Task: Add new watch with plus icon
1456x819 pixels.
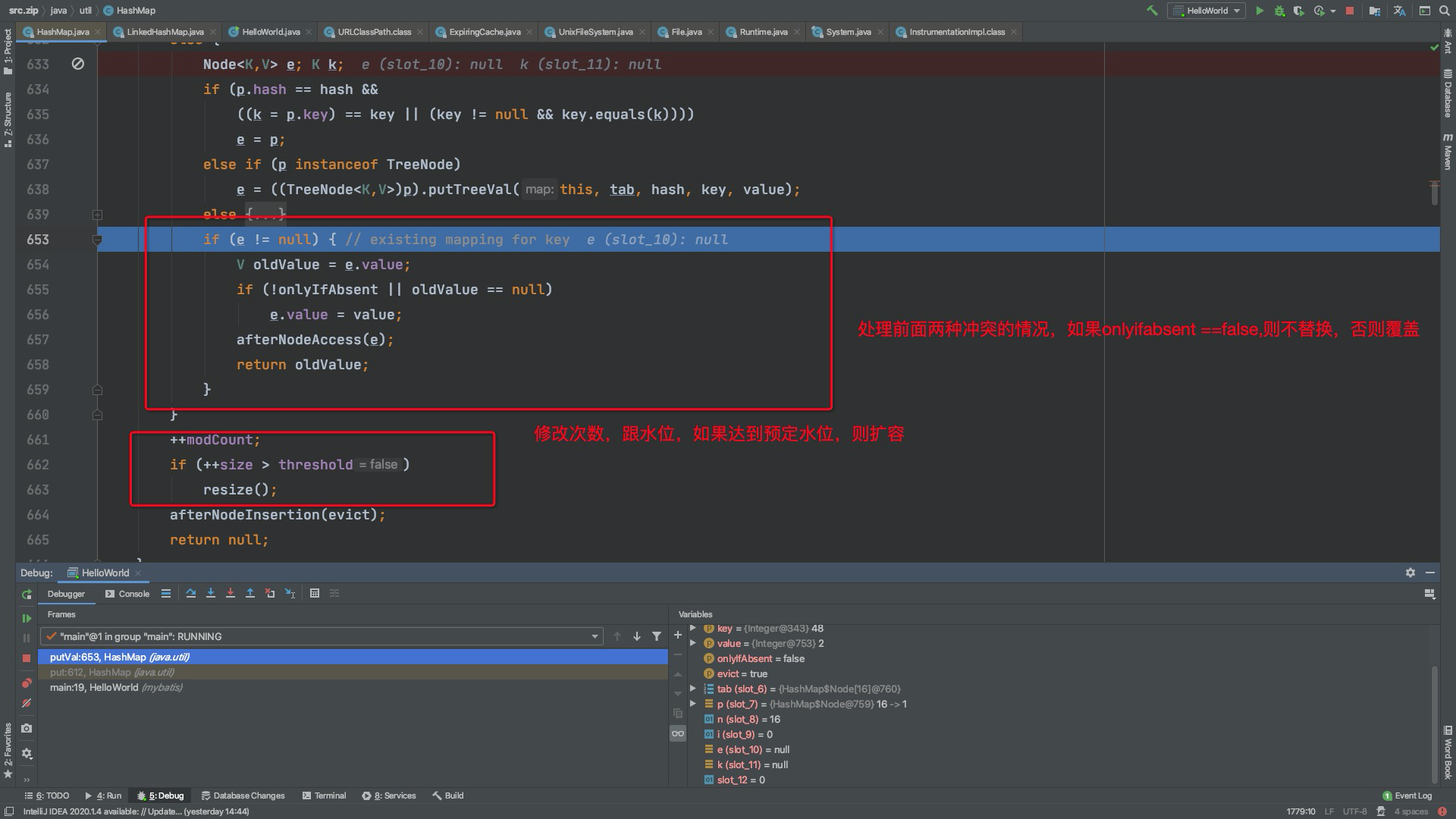Action: click(678, 635)
